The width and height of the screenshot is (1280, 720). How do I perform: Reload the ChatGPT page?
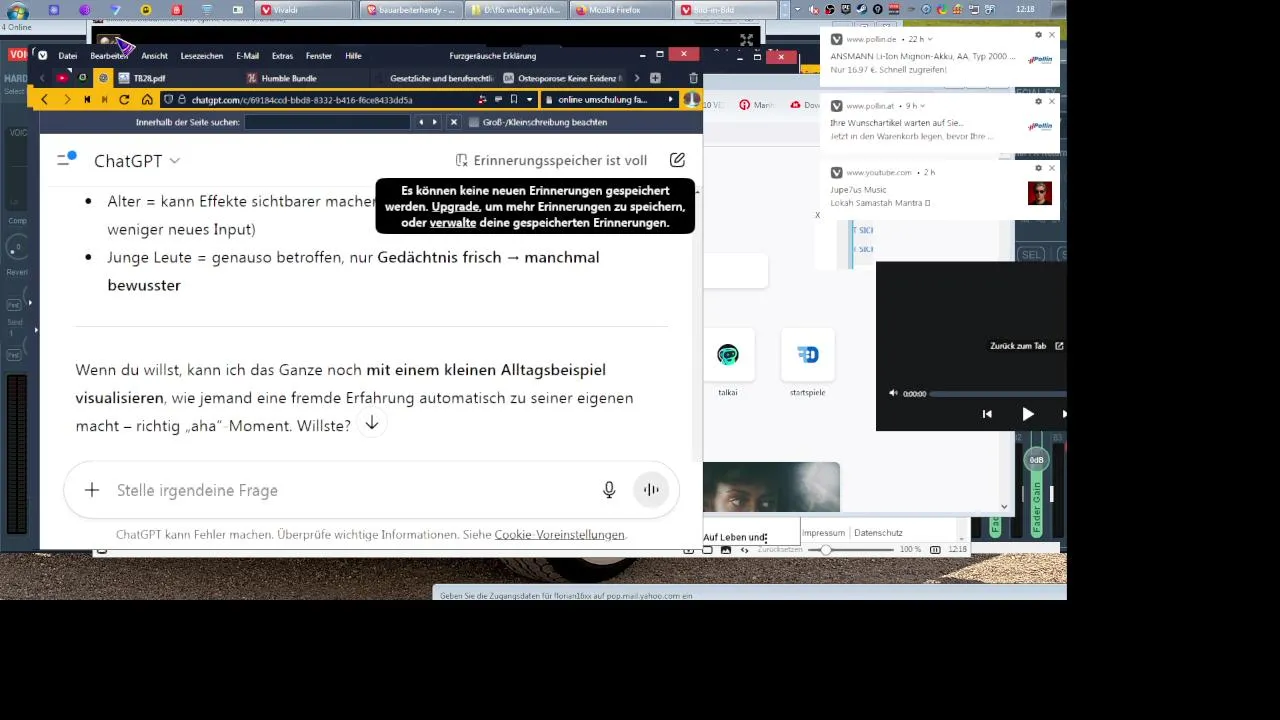(124, 100)
